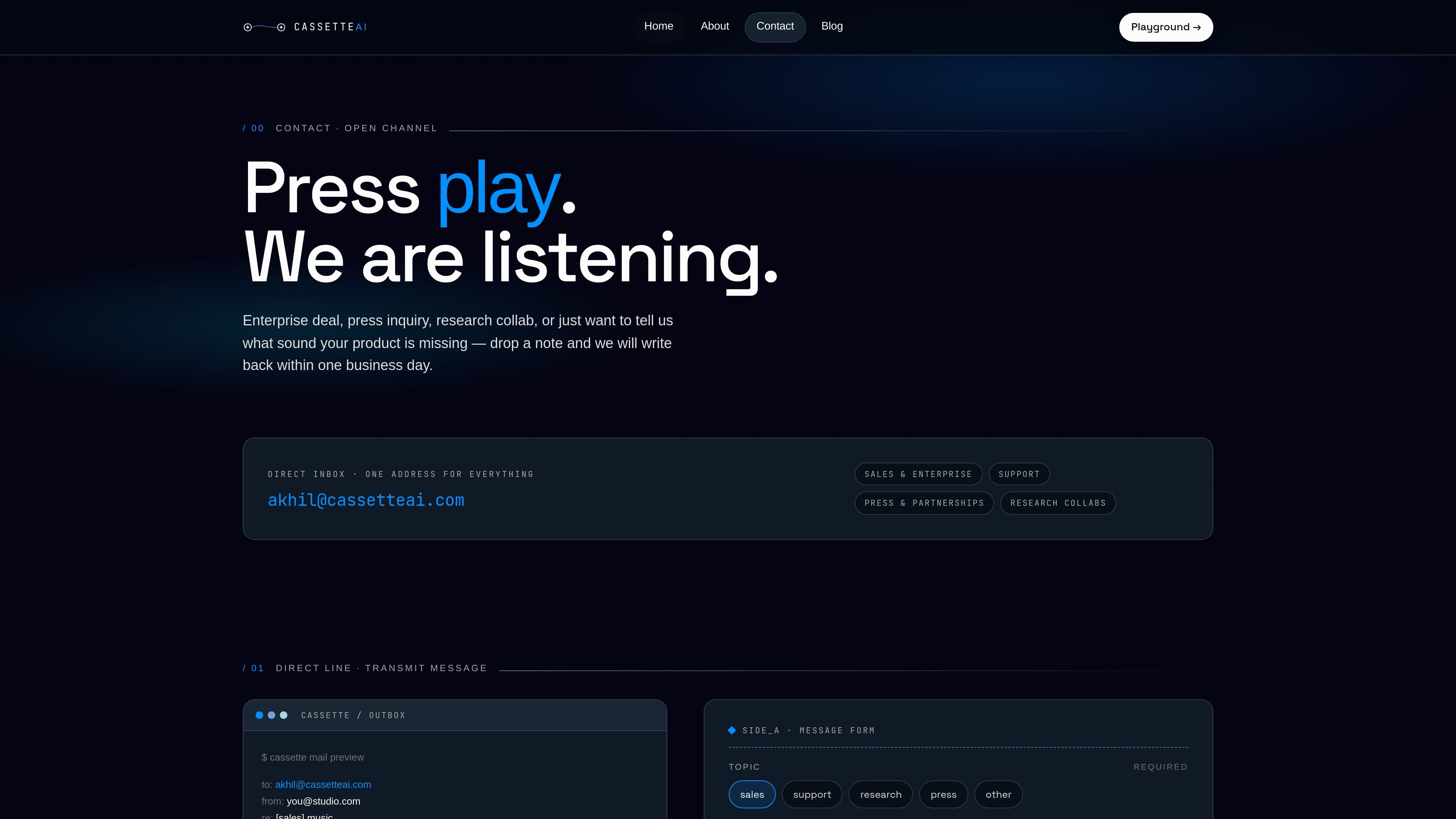Click the CASSETTEAI wordmark in the header

click(331, 27)
